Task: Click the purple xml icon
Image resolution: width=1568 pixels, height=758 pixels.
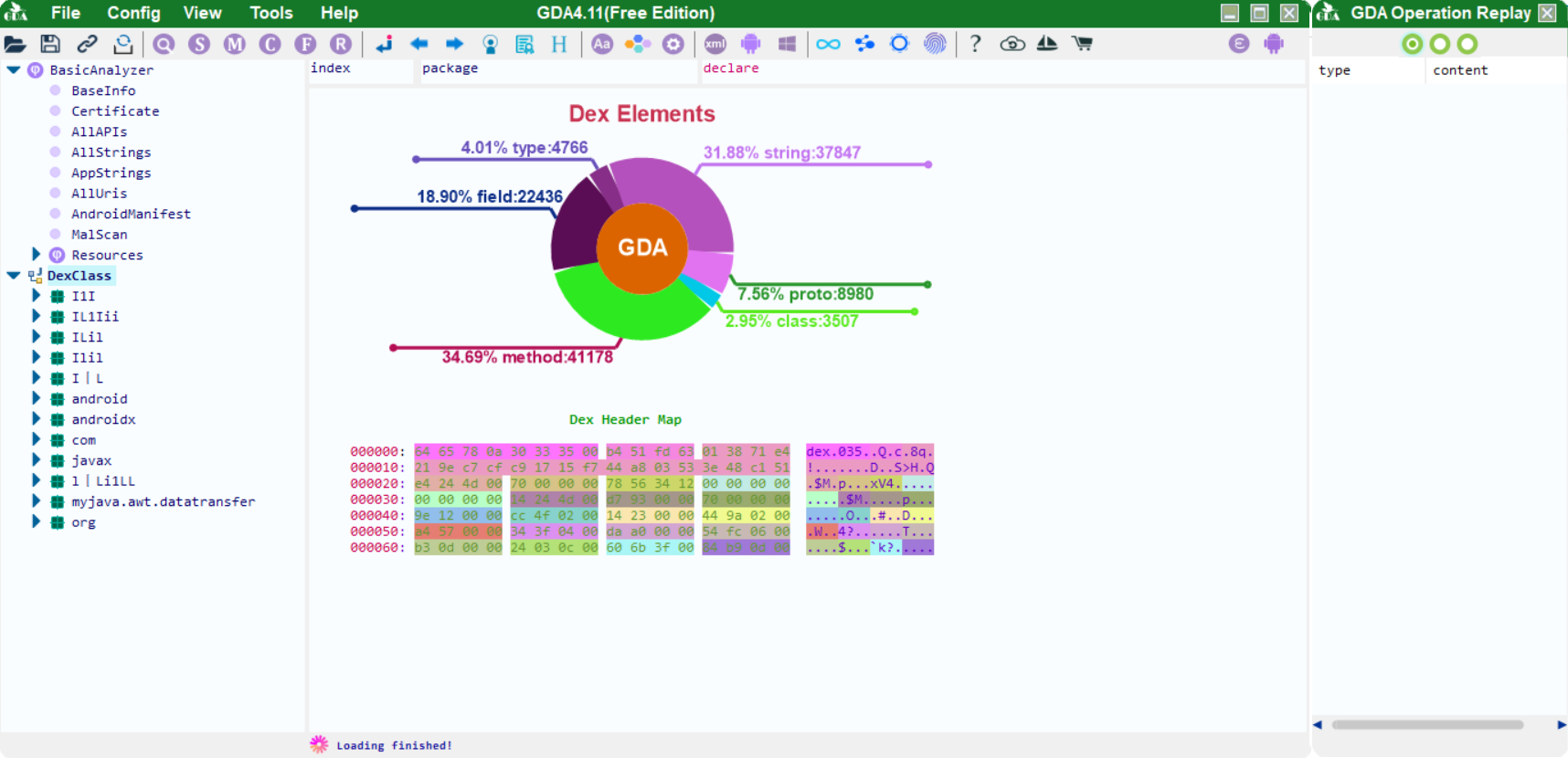Action: point(715,44)
